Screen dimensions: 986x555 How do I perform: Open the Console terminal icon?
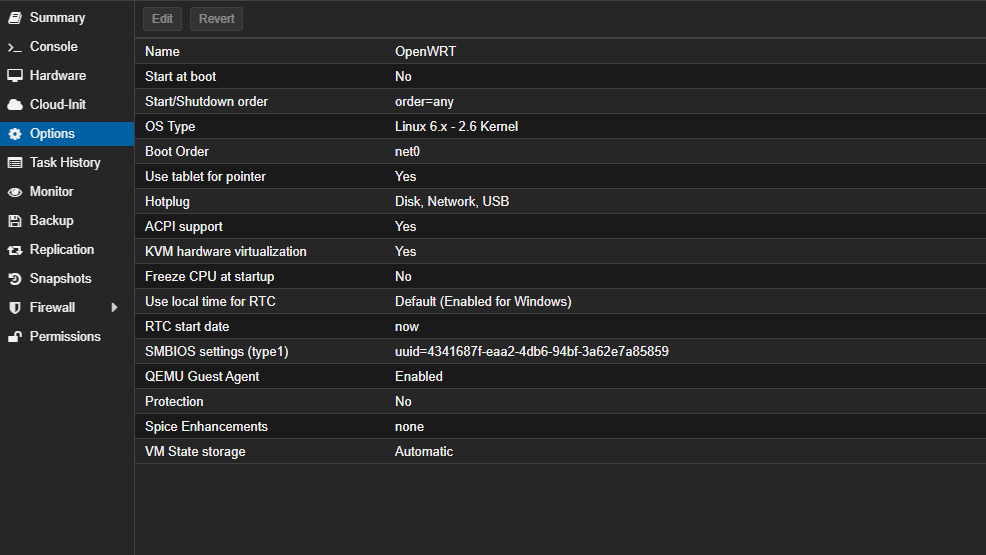(x=15, y=47)
